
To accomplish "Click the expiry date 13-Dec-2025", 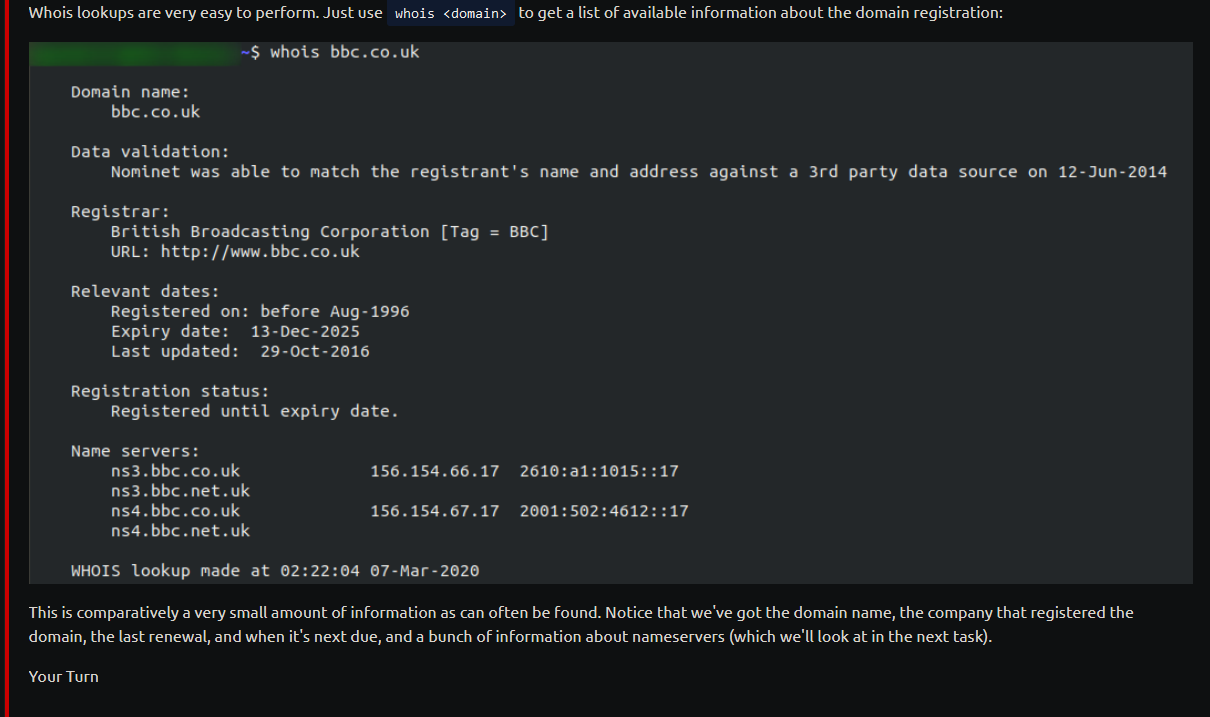I will (x=305, y=331).
